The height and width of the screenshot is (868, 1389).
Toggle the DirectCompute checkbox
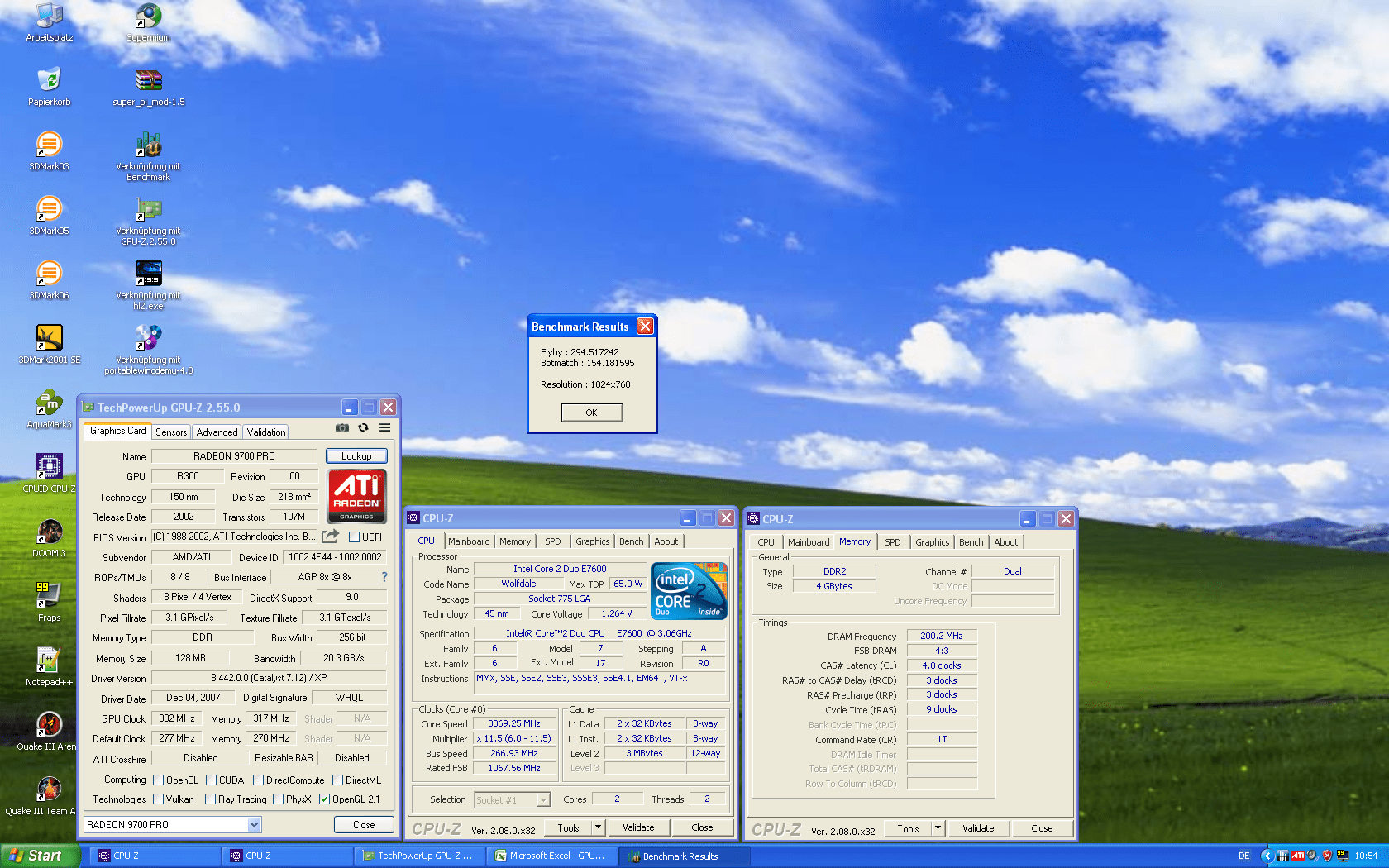click(259, 780)
